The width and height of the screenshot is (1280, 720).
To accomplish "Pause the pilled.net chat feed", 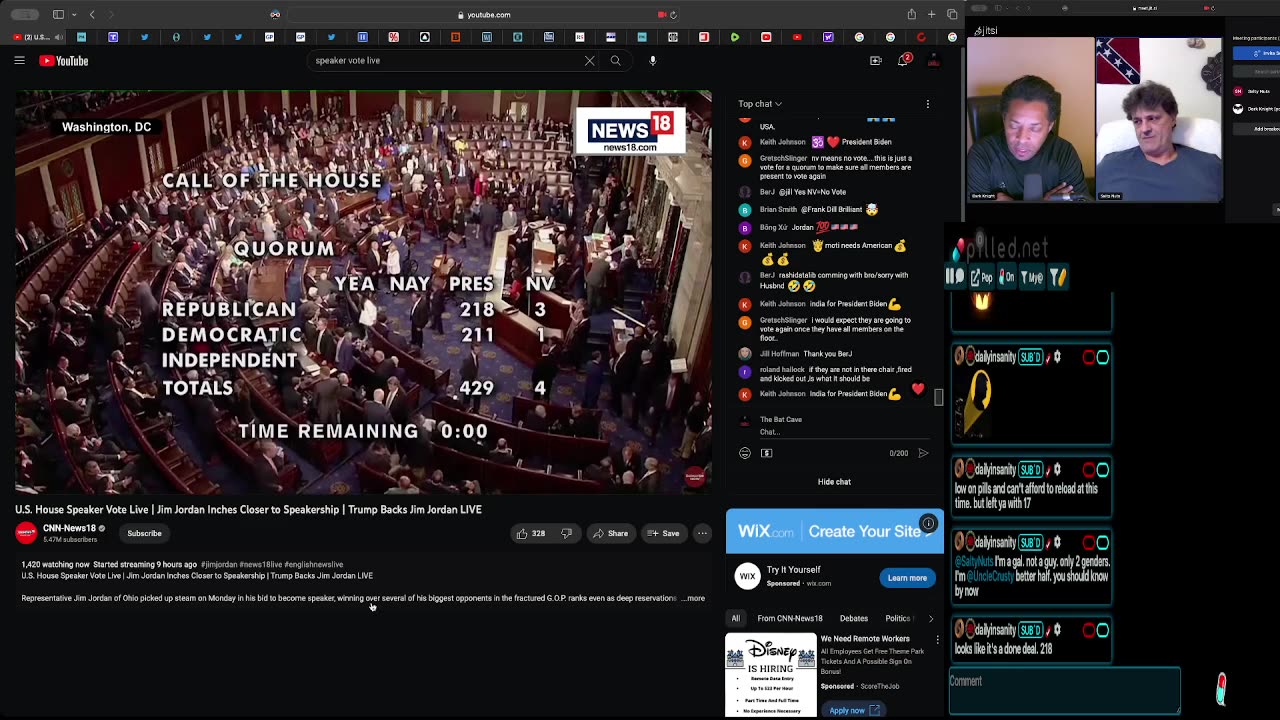I will pos(955,277).
